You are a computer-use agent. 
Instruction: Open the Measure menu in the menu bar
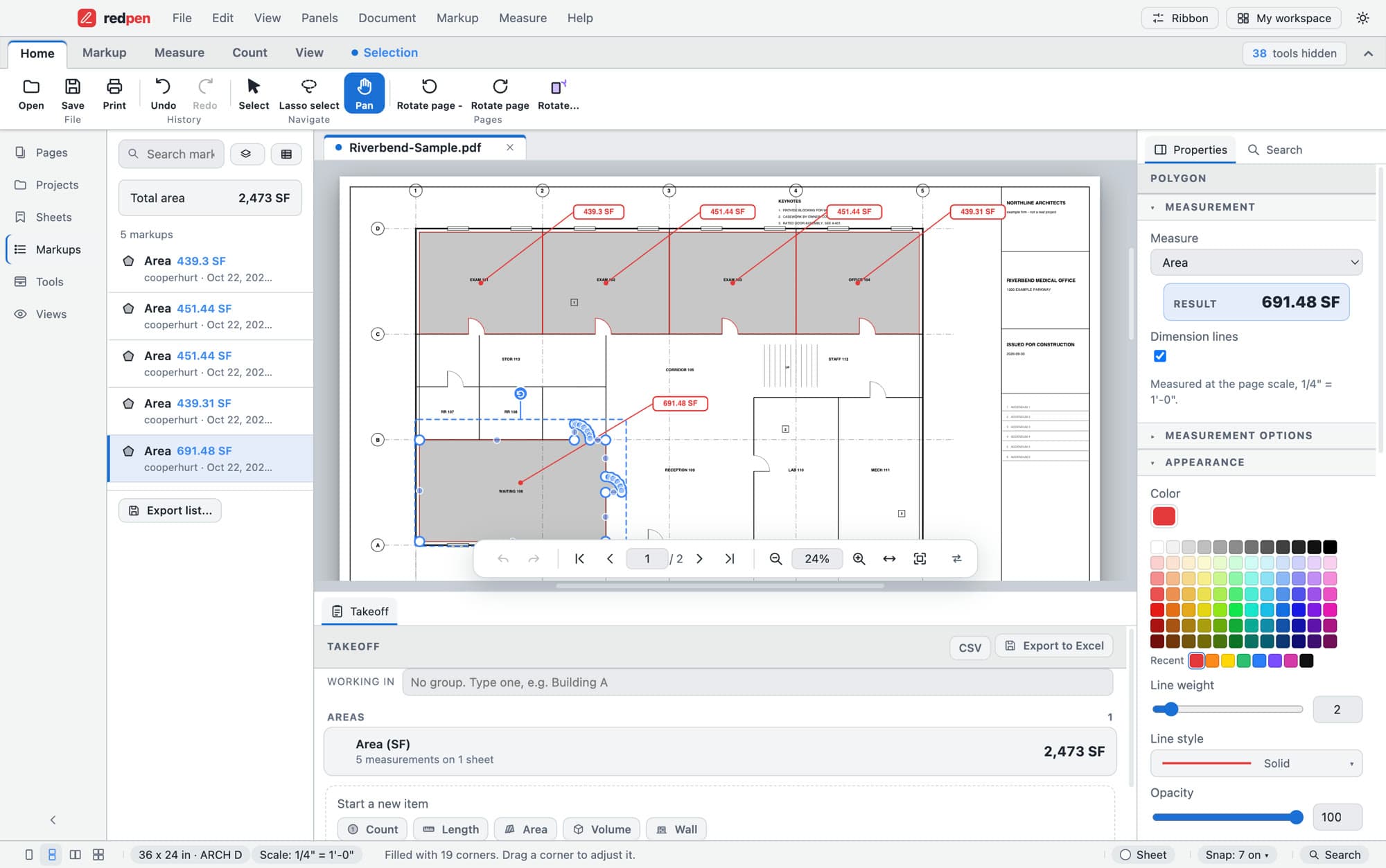[523, 18]
